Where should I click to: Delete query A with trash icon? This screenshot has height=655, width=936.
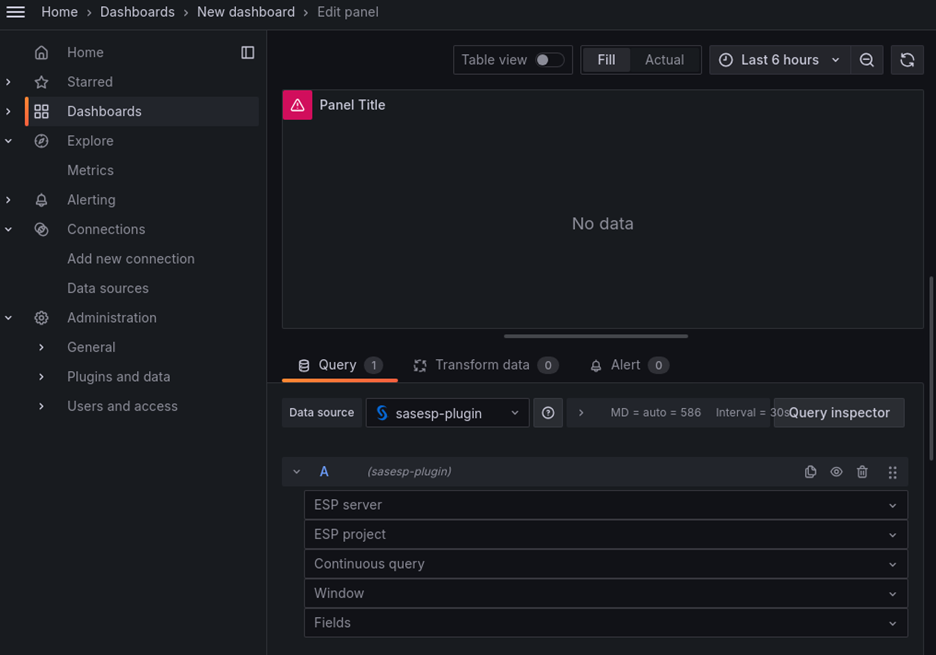coord(862,471)
